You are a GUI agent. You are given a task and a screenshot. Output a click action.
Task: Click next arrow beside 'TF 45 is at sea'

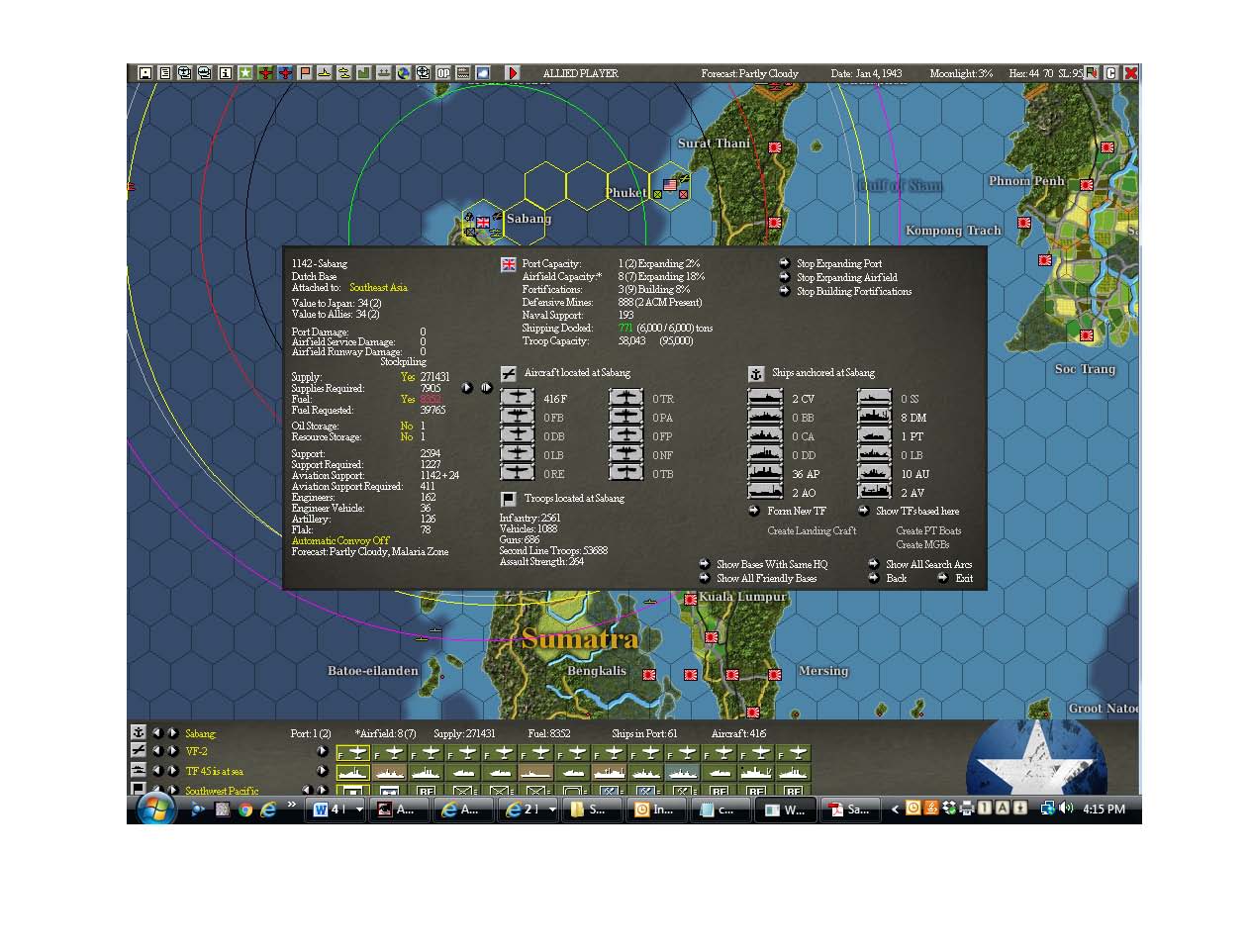pos(173,771)
